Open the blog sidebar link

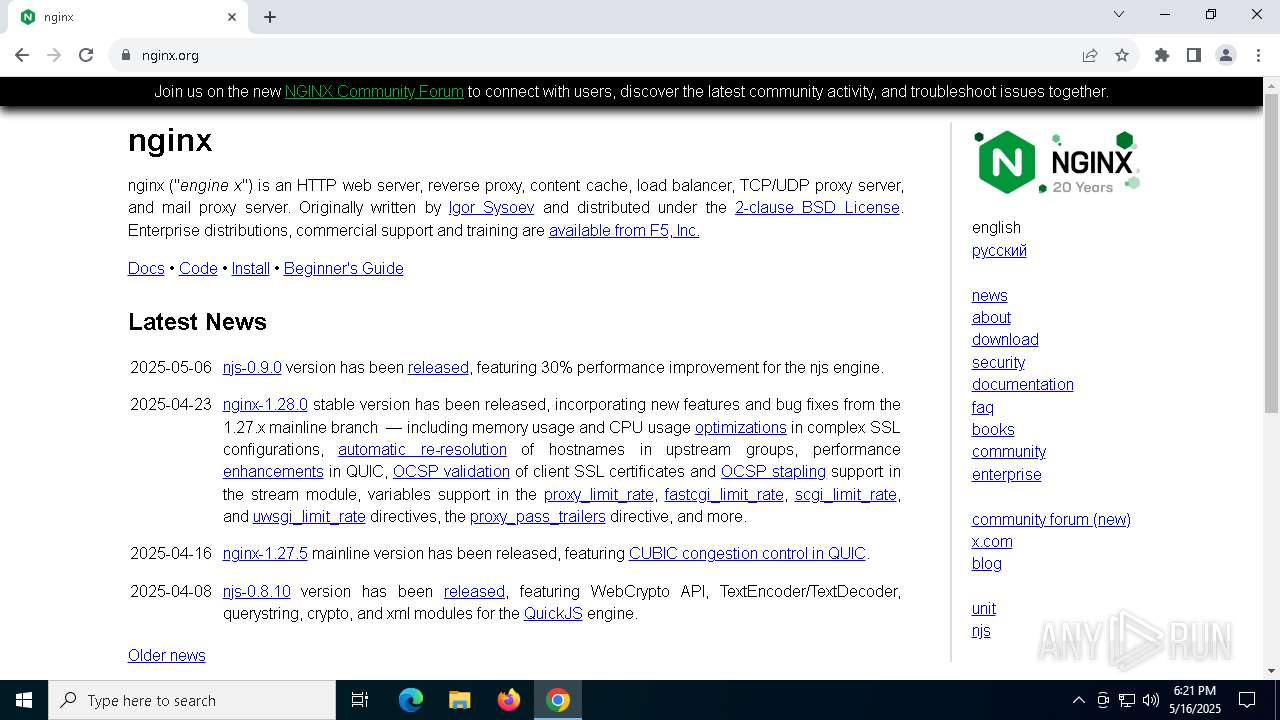pos(987,563)
